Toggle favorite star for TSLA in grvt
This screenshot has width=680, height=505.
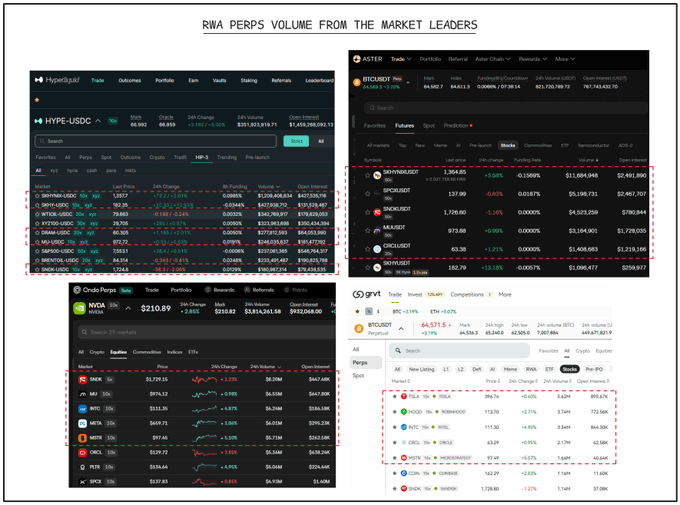(394, 397)
